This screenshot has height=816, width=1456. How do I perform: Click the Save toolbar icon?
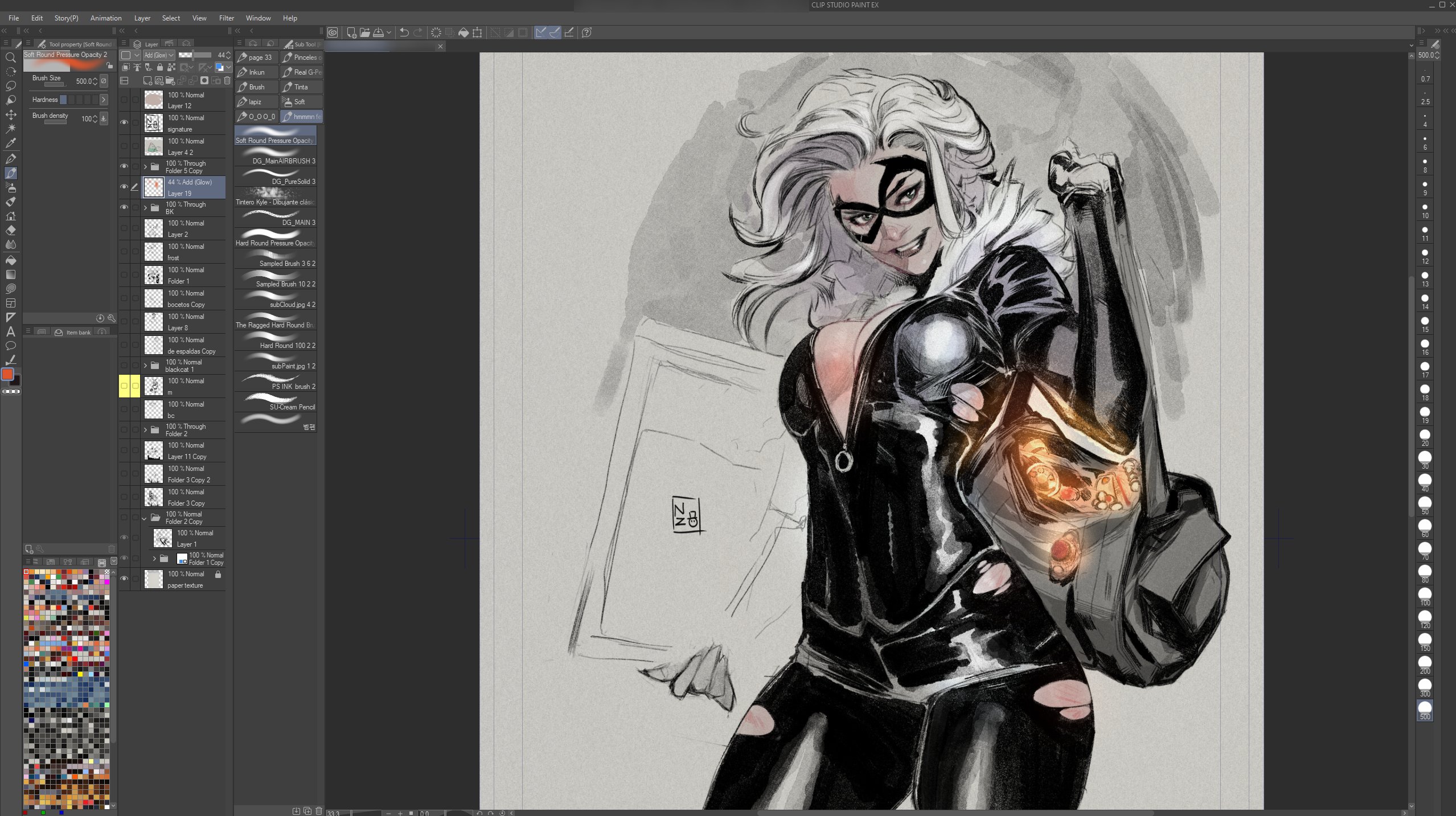pyautogui.click(x=378, y=32)
